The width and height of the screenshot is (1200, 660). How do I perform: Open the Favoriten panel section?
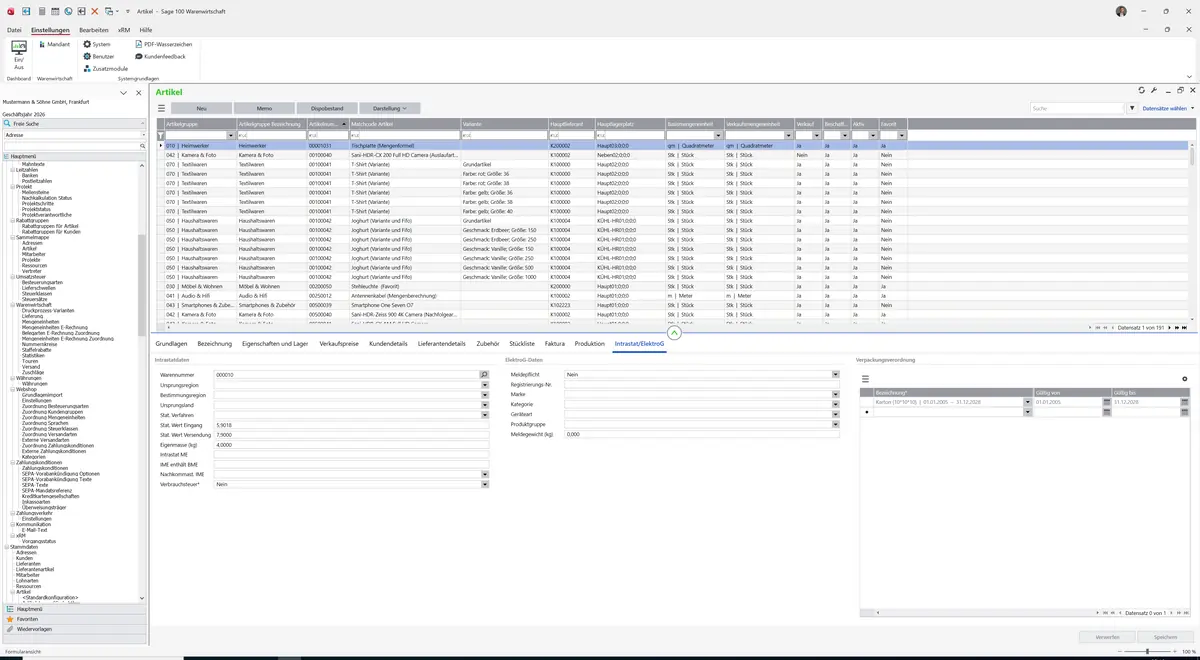73,619
